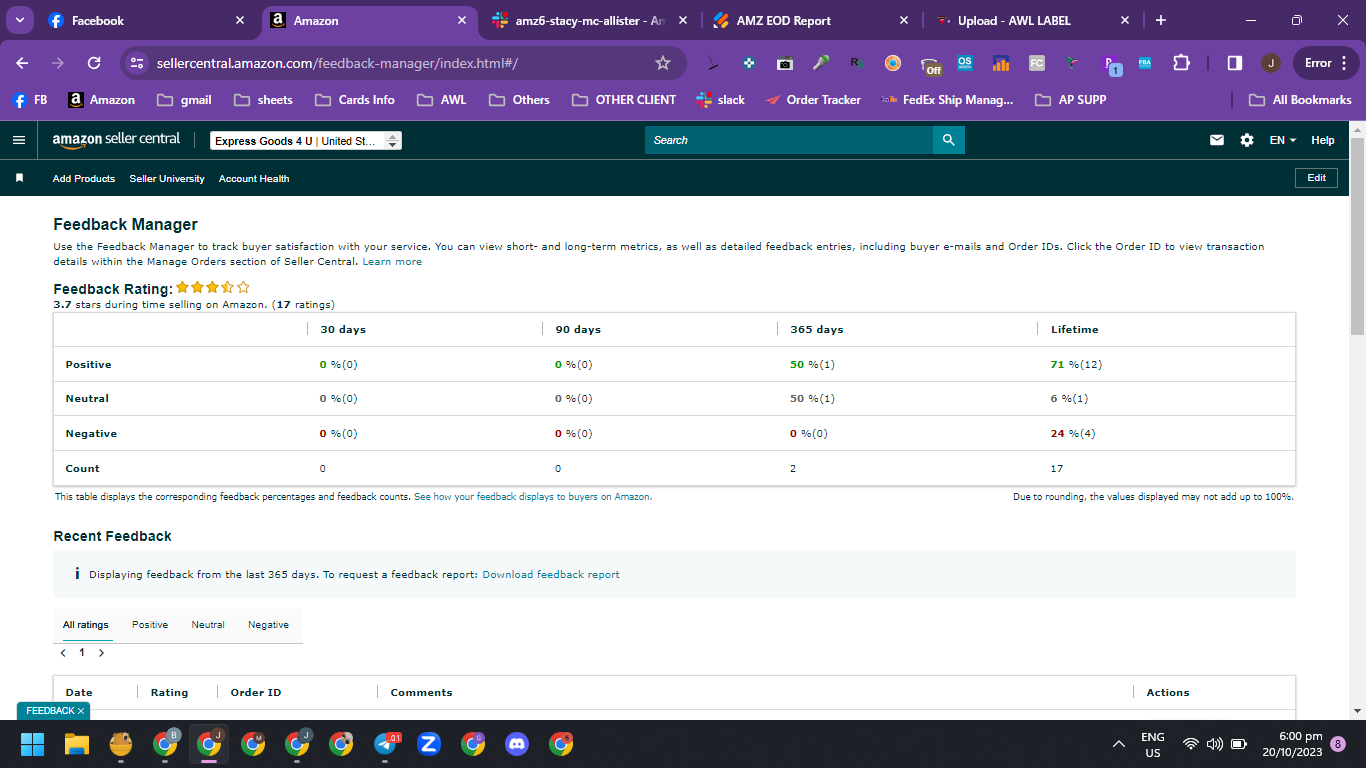
Task: Open Zoom from the taskbar
Action: (429, 744)
